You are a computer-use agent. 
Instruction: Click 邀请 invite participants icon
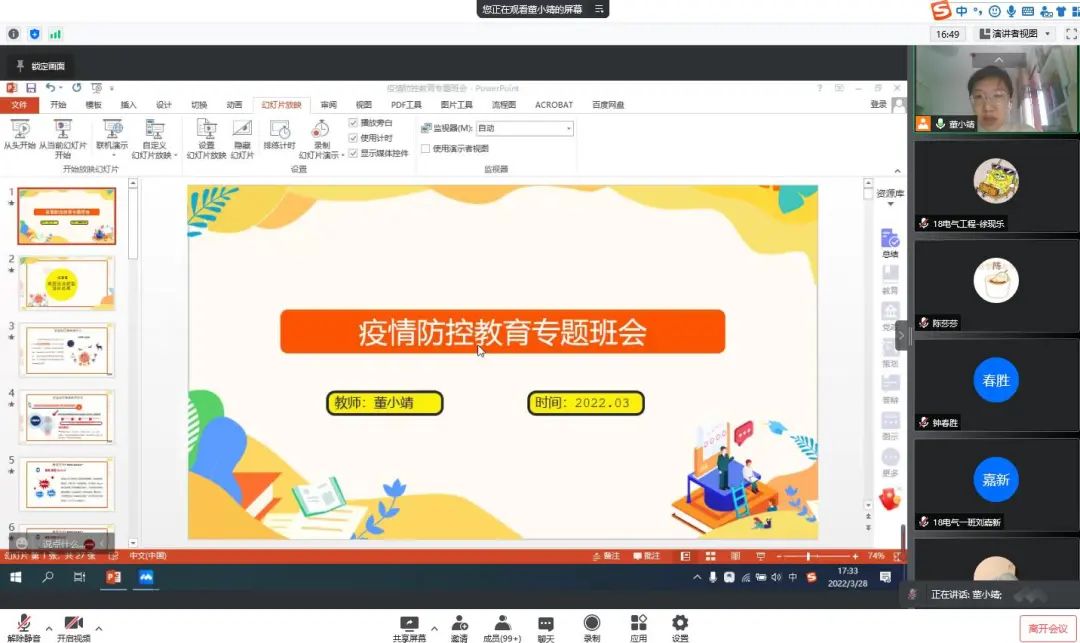pos(459,623)
